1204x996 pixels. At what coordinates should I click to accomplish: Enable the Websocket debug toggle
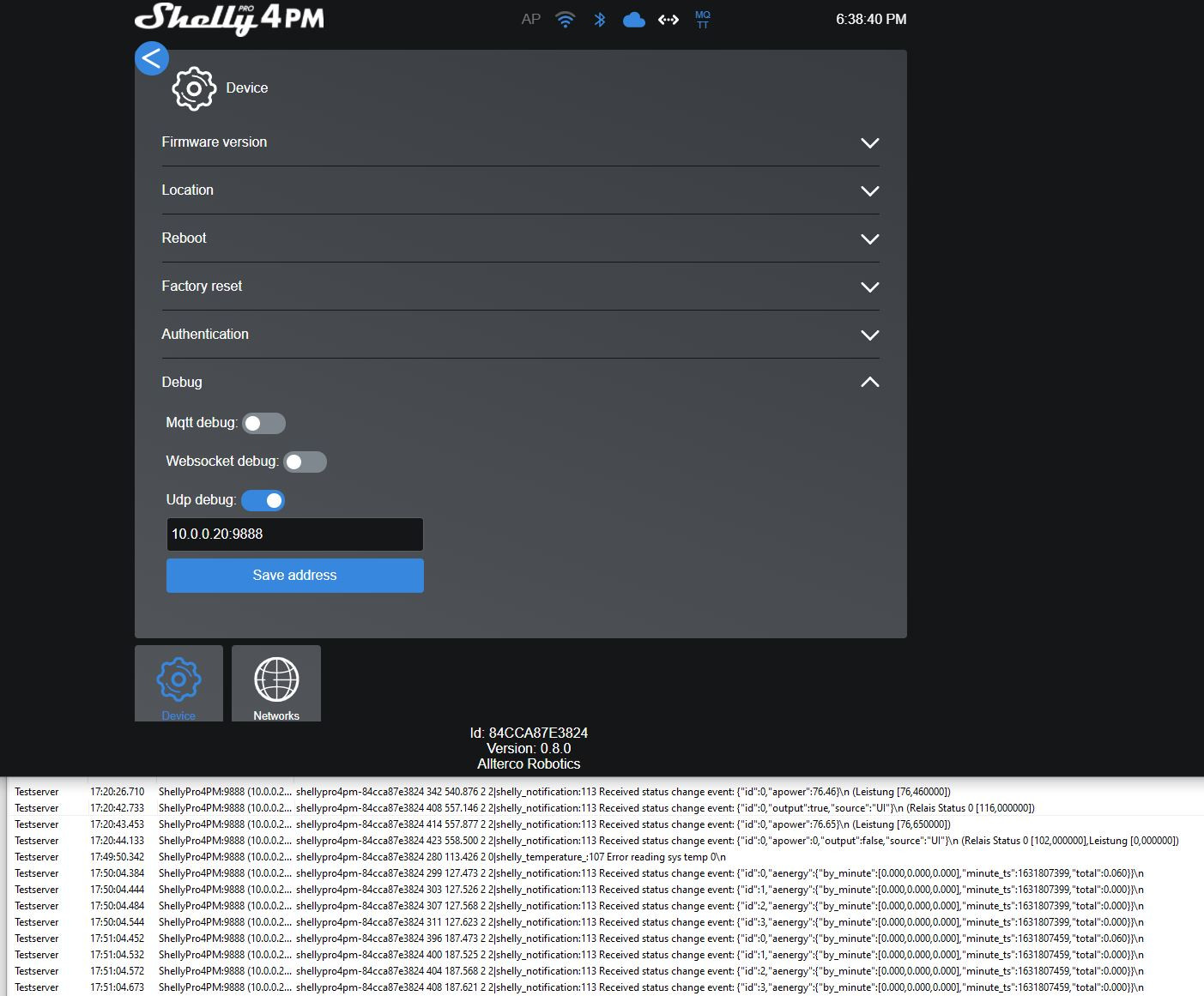305,462
